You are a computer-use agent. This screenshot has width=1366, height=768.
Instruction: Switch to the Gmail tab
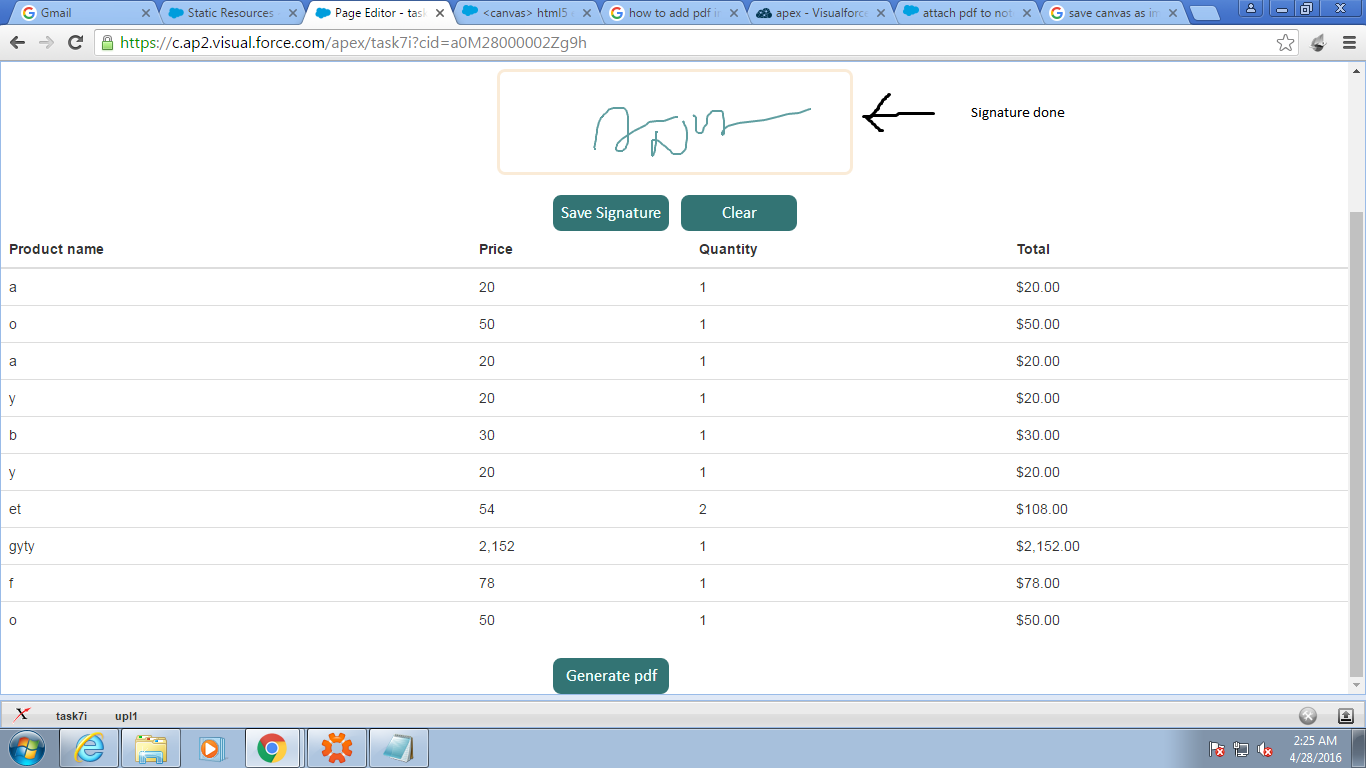(x=82, y=13)
